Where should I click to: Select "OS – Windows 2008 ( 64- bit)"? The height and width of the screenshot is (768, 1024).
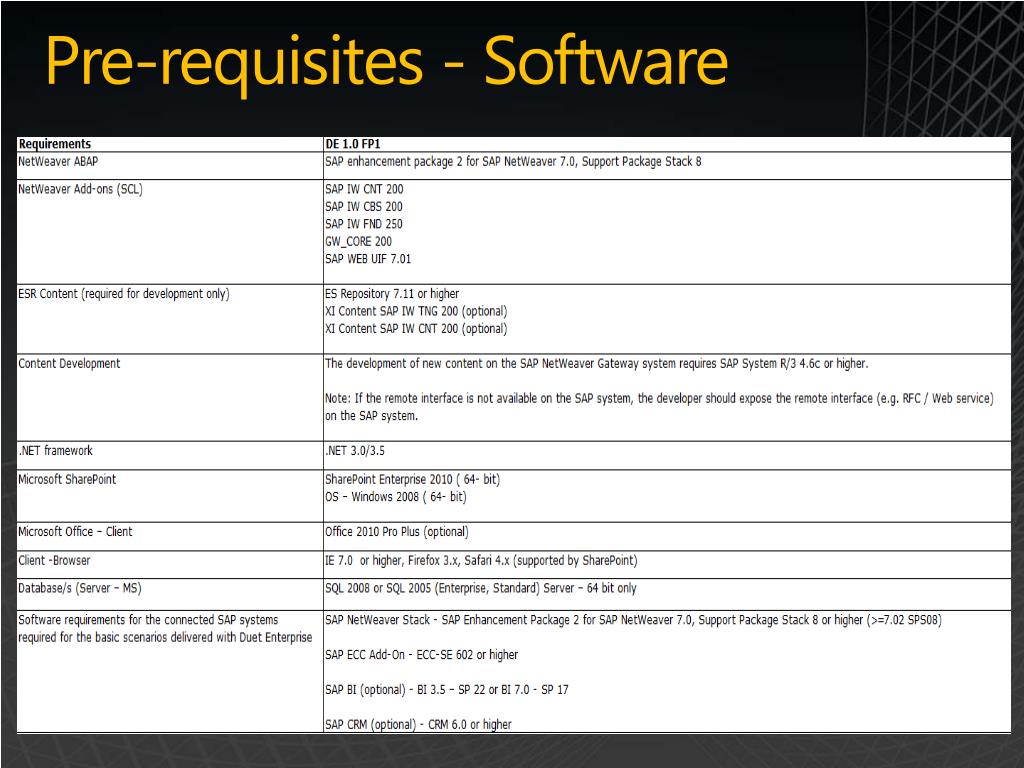(396, 497)
